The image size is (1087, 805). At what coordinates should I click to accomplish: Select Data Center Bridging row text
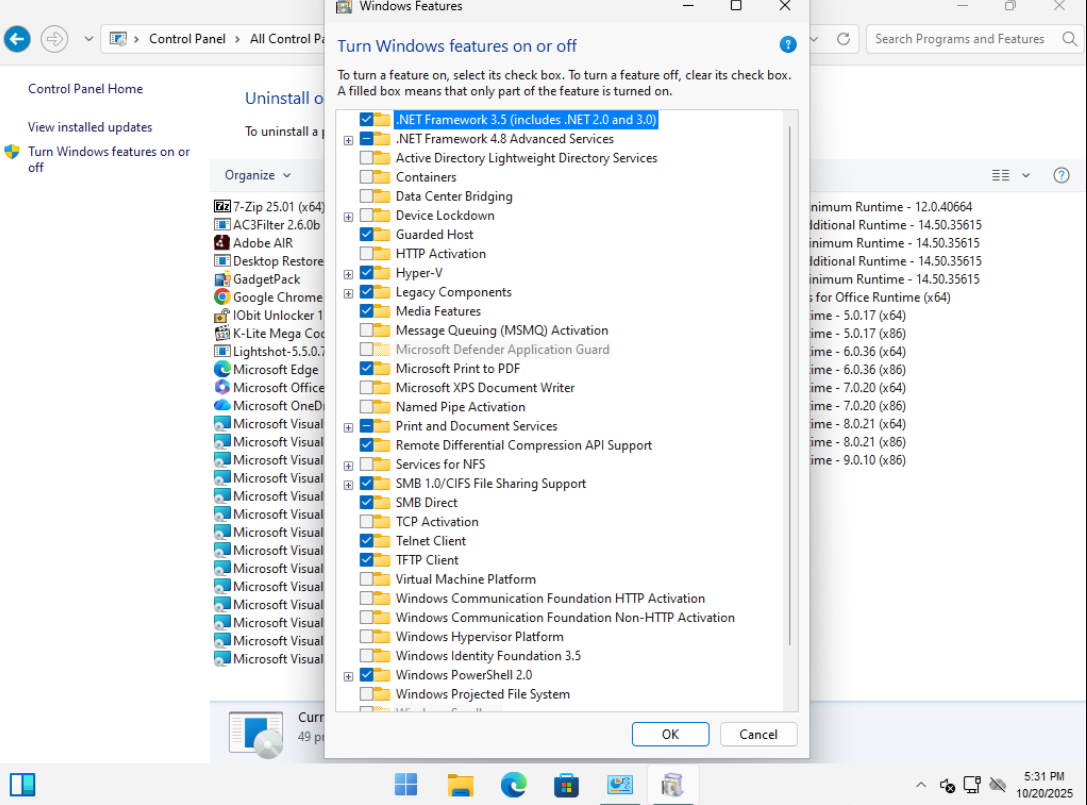click(x=454, y=196)
